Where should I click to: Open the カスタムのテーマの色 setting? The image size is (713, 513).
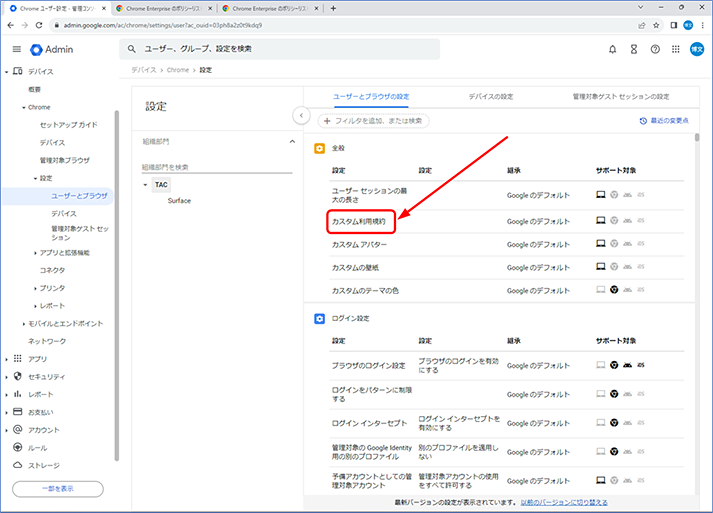(x=365, y=291)
